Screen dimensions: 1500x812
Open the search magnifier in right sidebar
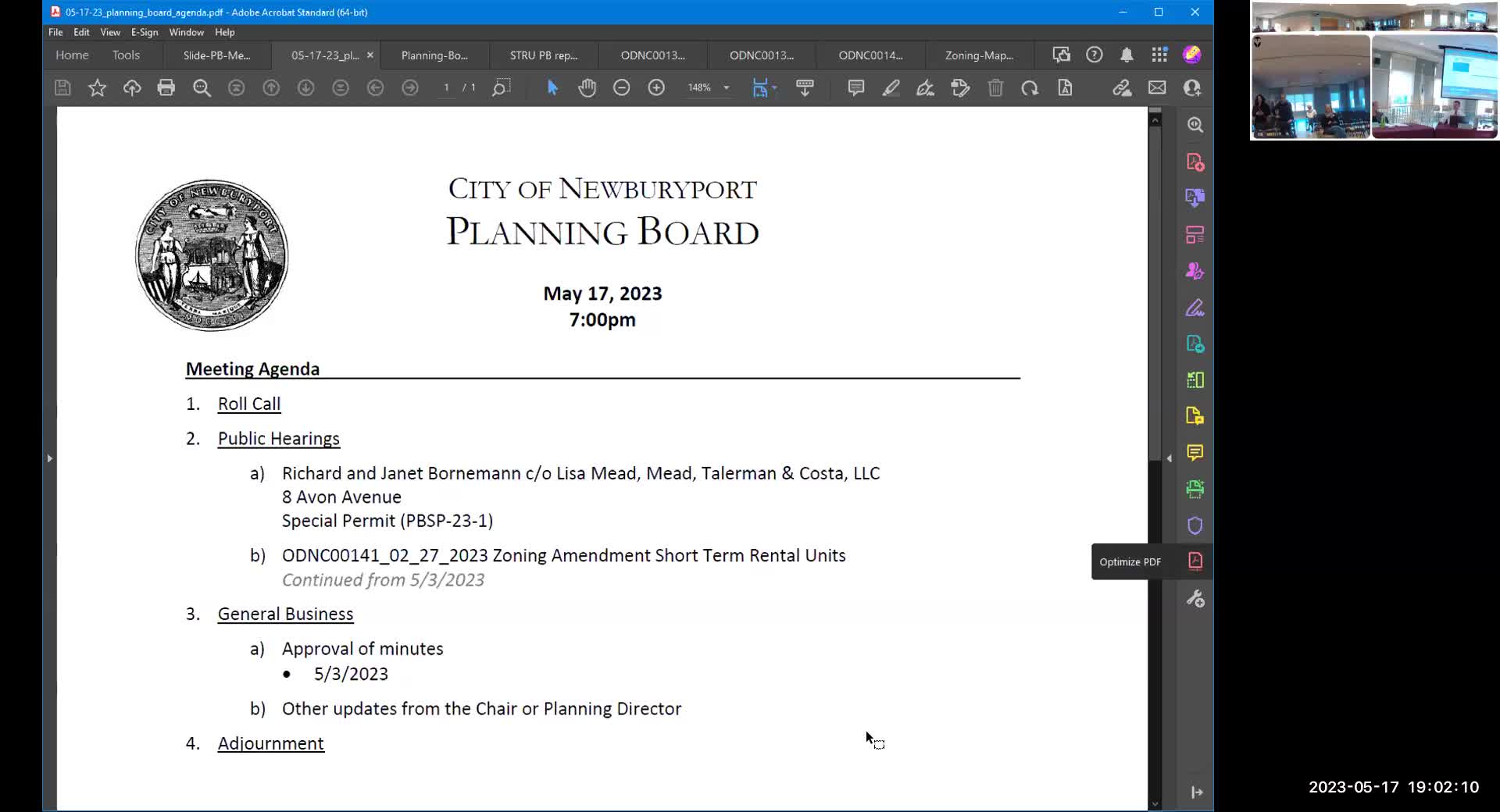(1195, 125)
